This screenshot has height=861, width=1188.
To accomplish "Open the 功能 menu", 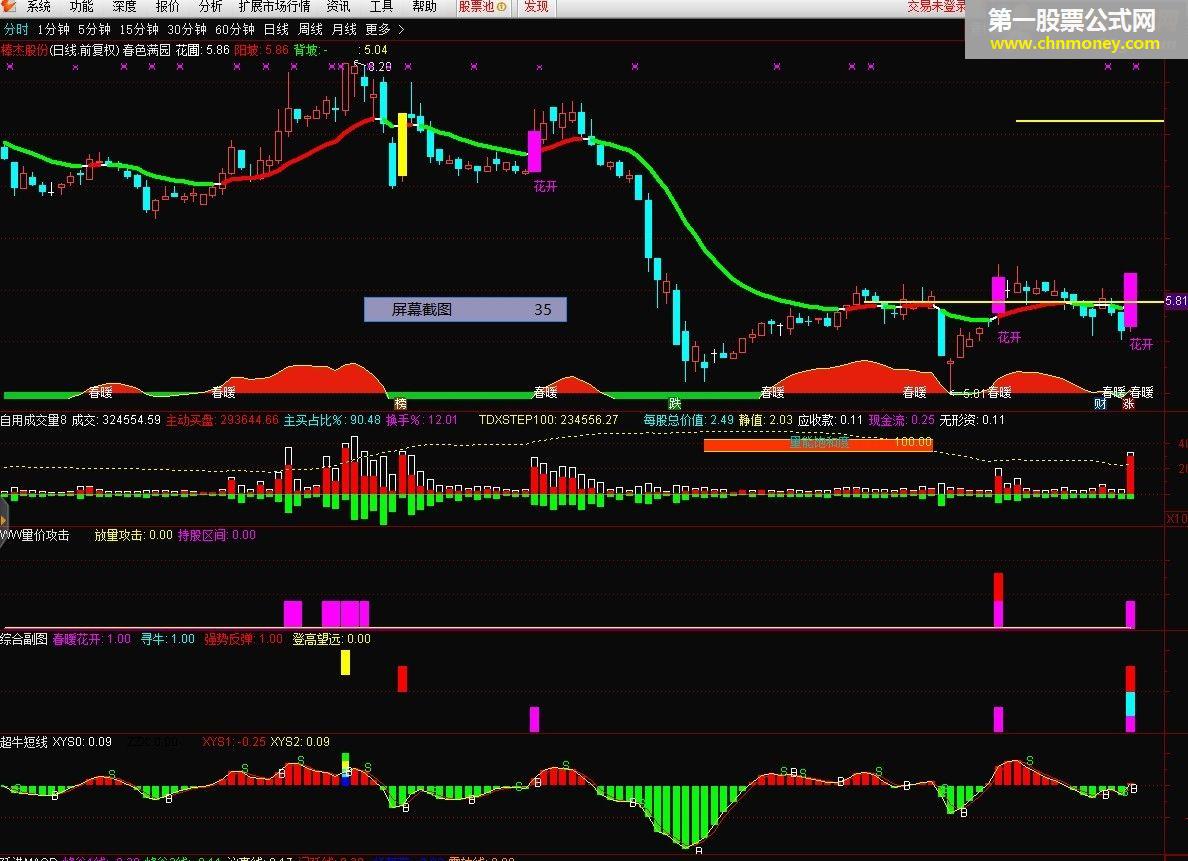I will point(81,7).
